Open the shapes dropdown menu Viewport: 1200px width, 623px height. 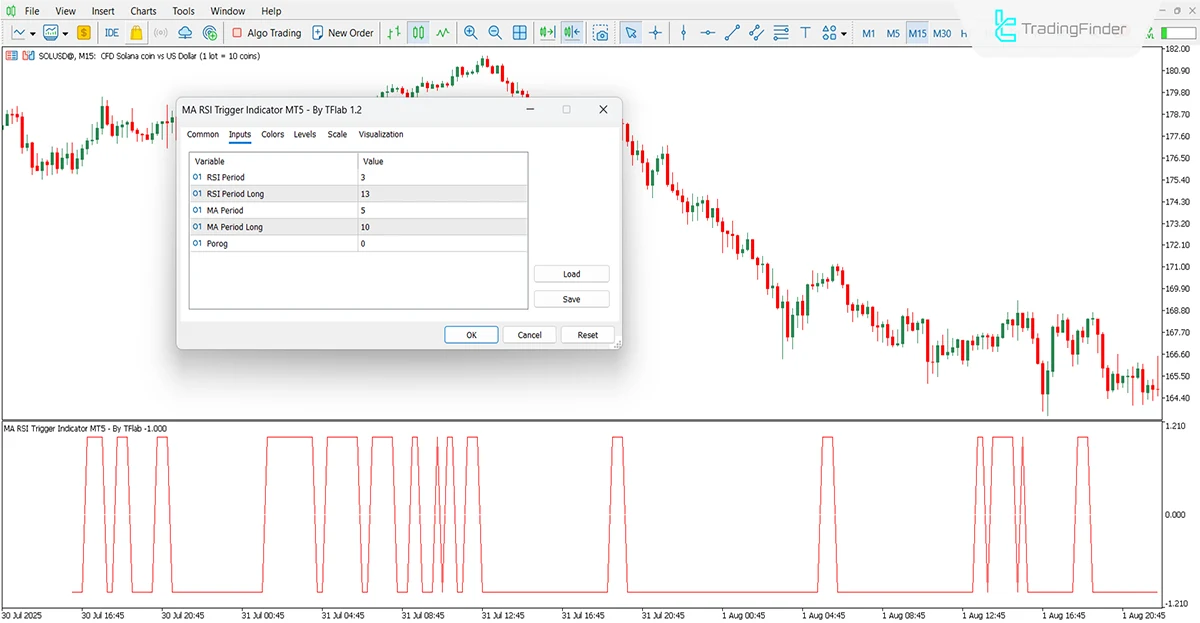843,32
